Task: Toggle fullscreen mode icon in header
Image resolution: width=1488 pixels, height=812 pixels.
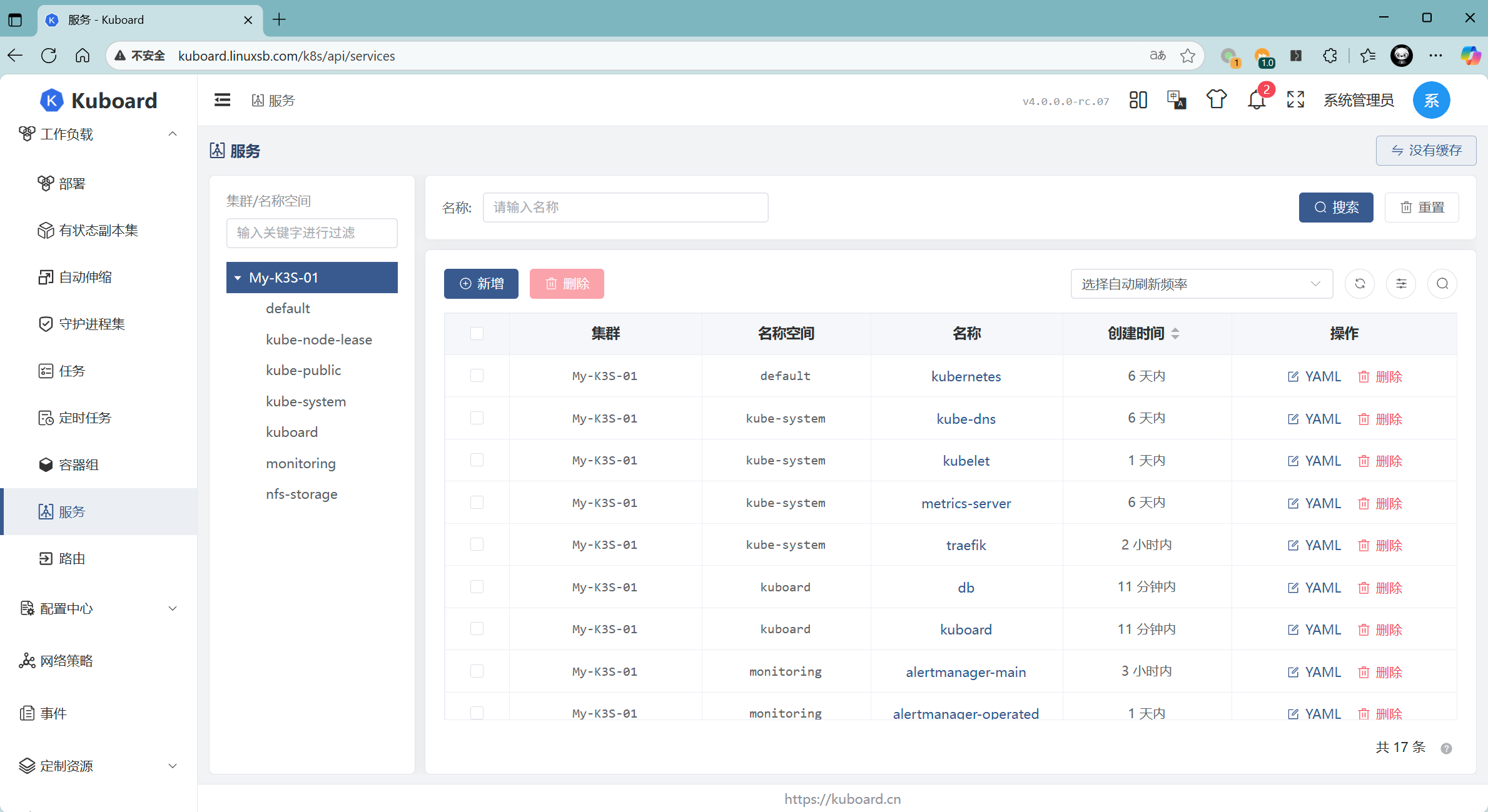Action: [1295, 100]
